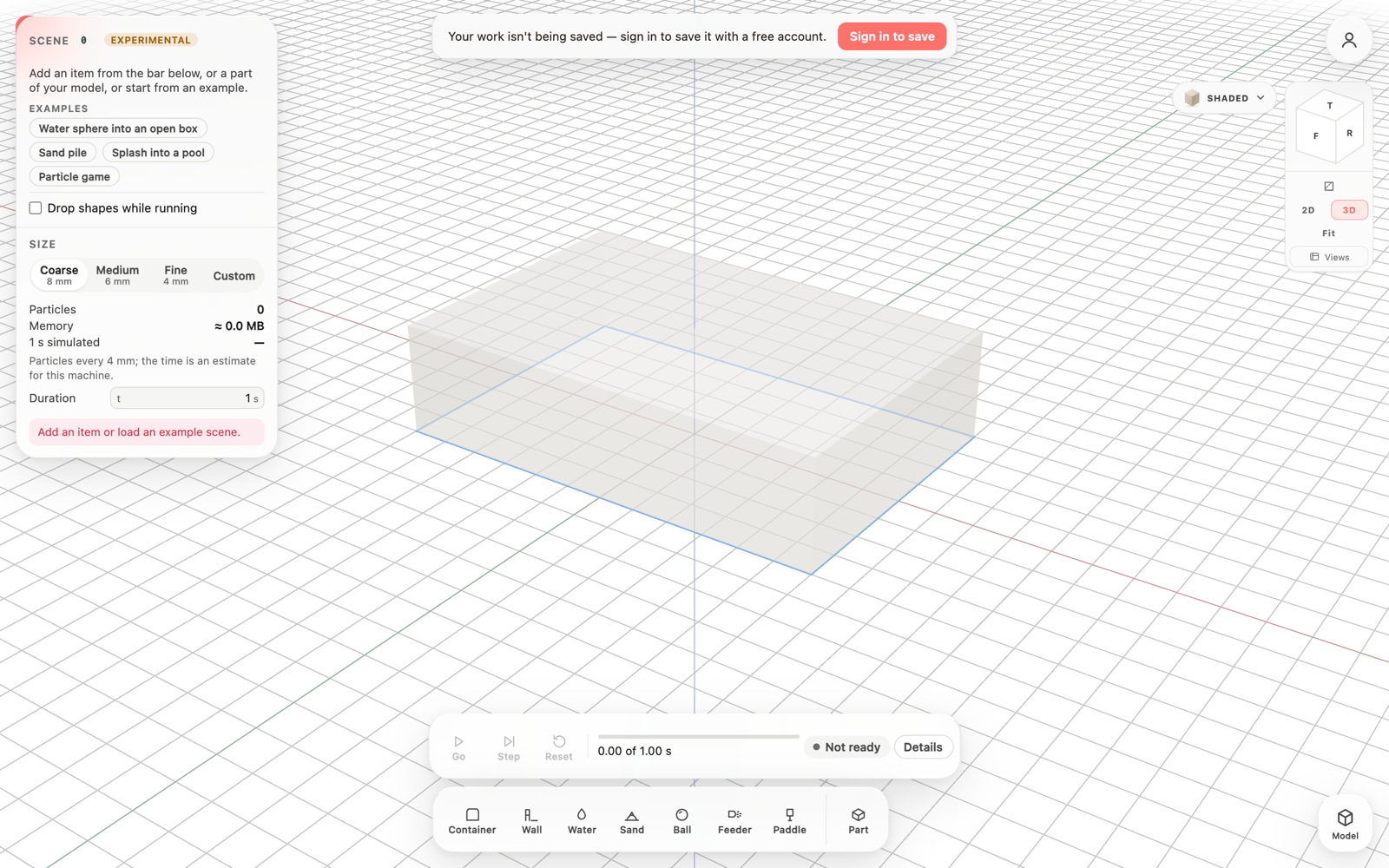
Task: Click the EXPERIMENTAL badge
Action: click(150, 40)
